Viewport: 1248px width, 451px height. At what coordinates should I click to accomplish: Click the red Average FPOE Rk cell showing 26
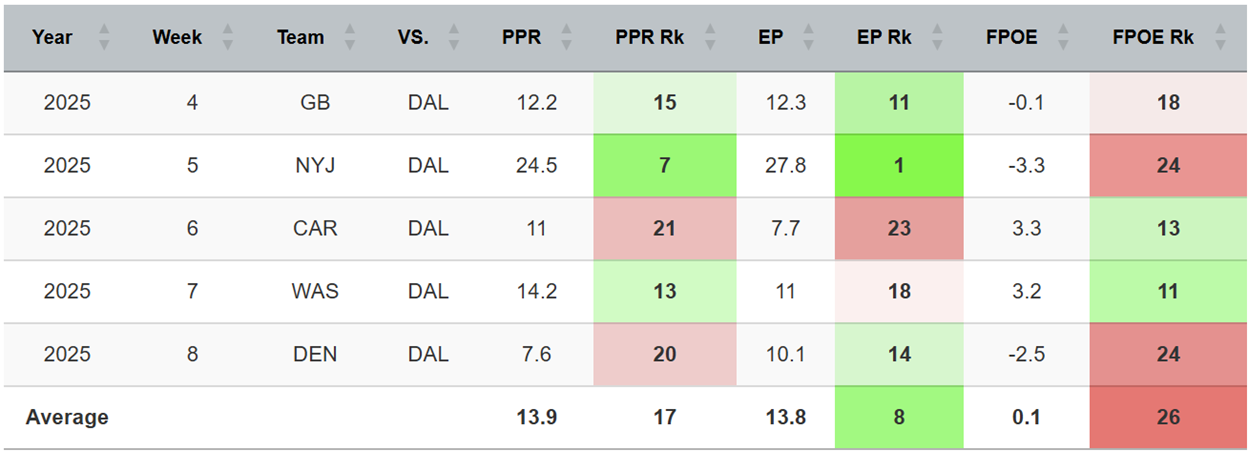1168,417
